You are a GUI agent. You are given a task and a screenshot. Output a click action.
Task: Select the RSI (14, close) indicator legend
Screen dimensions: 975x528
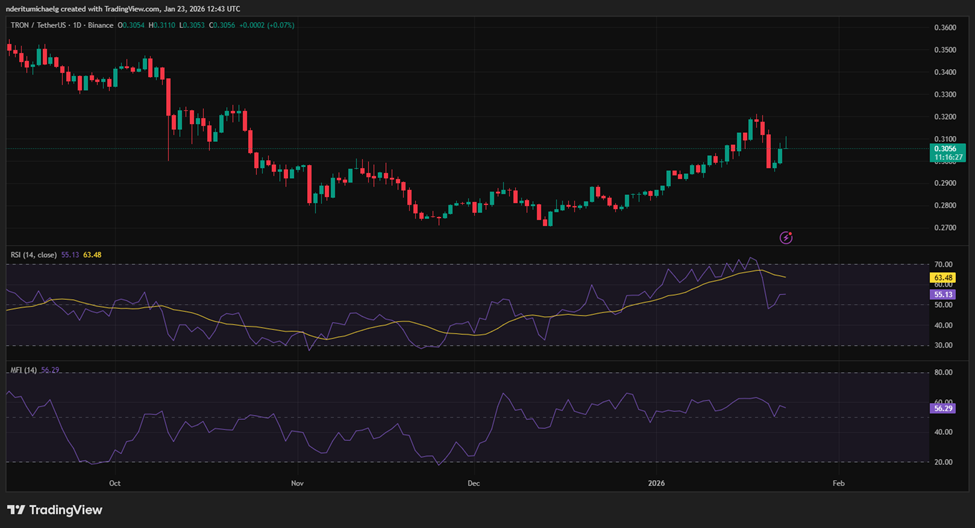[x=31, y=254]
